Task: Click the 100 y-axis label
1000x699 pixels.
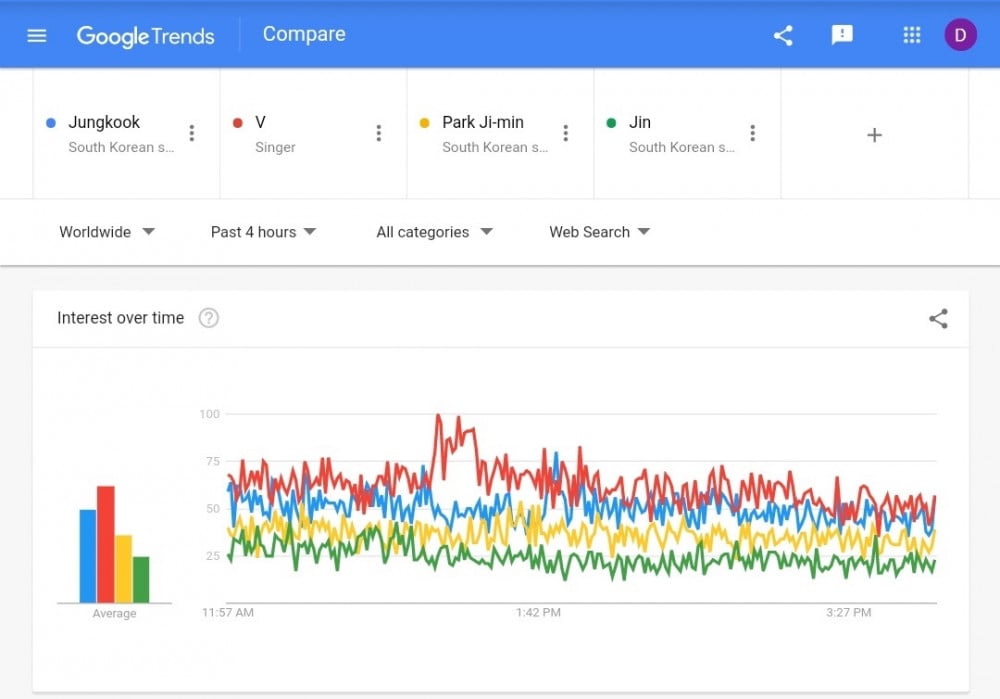Action: 209,414
